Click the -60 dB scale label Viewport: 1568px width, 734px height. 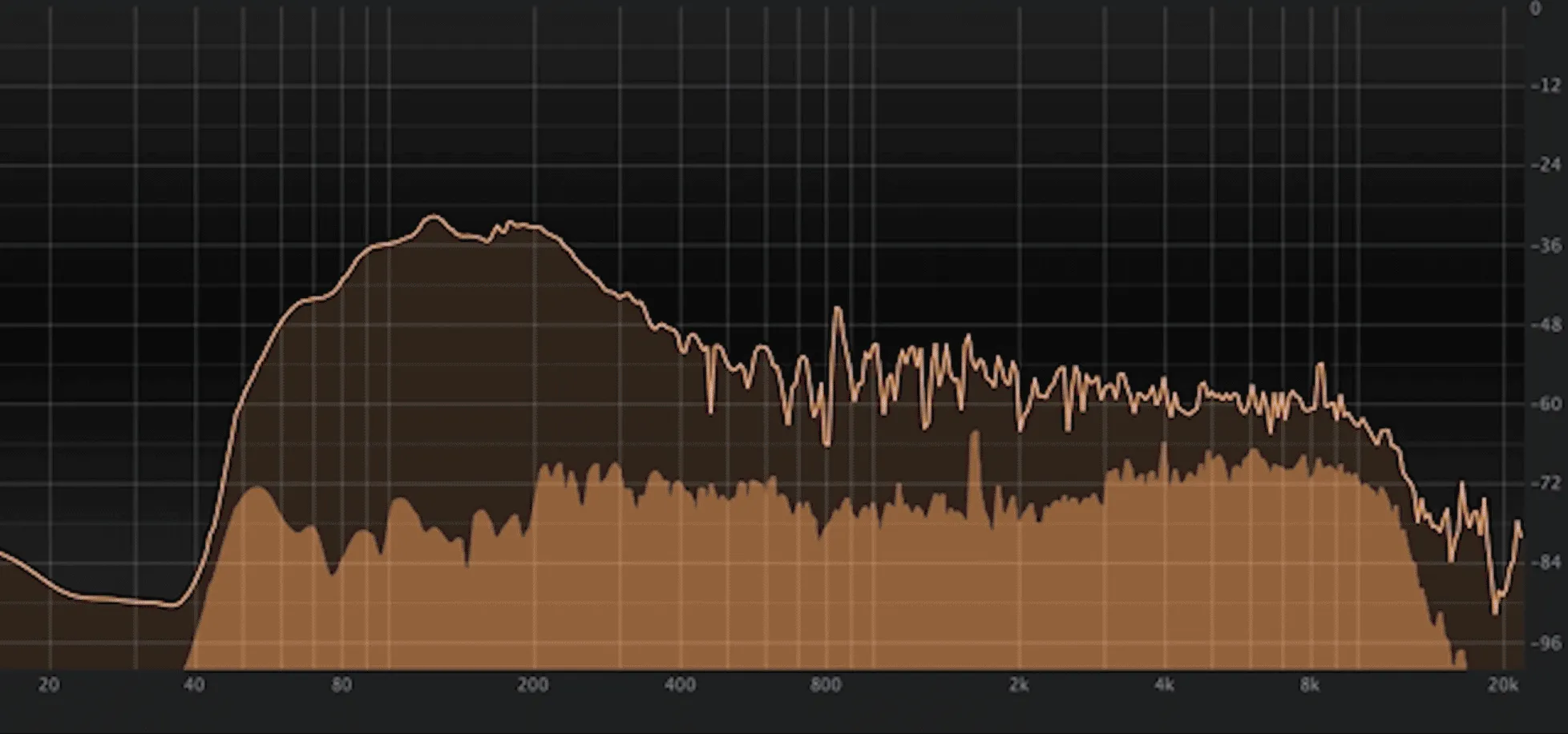point(1546,405)
